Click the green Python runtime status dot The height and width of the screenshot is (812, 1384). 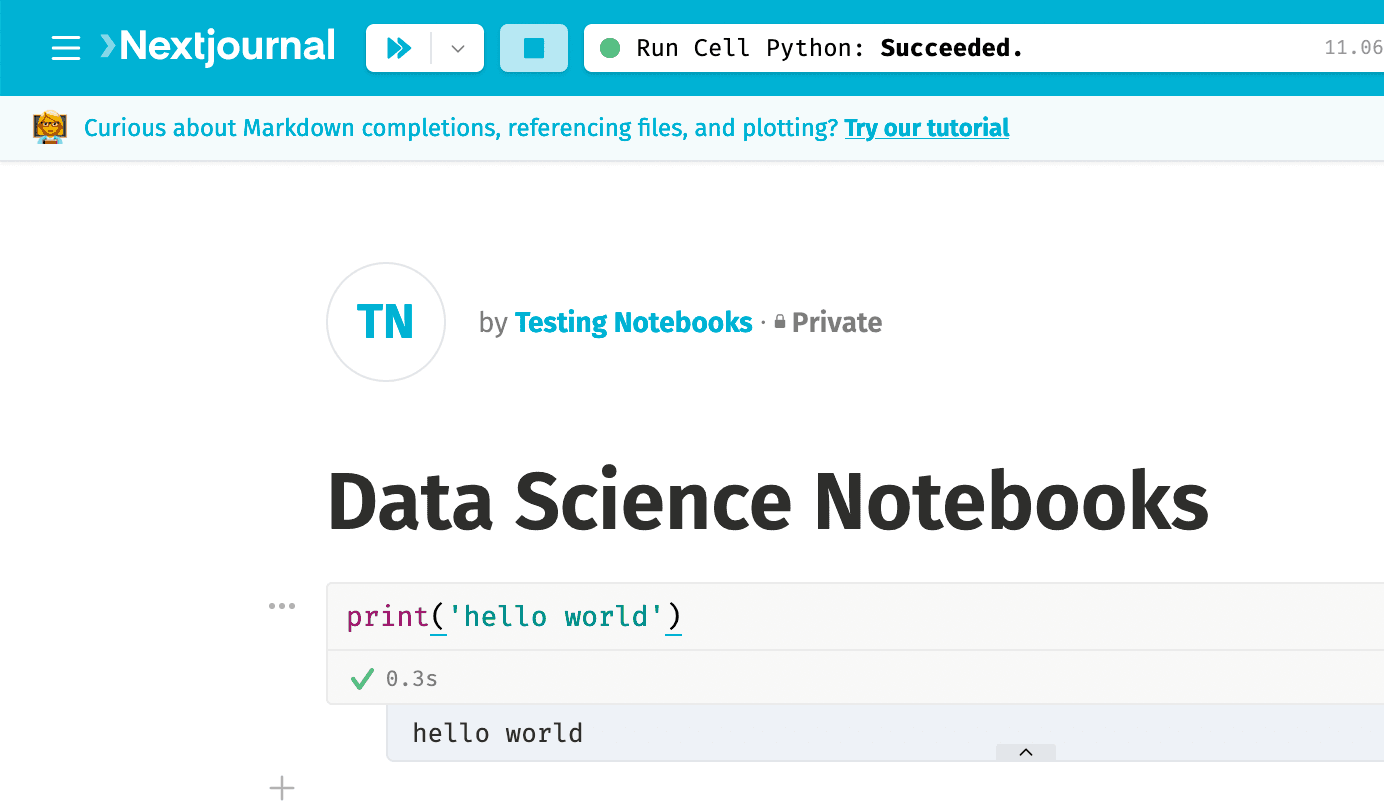coord(609,47)
